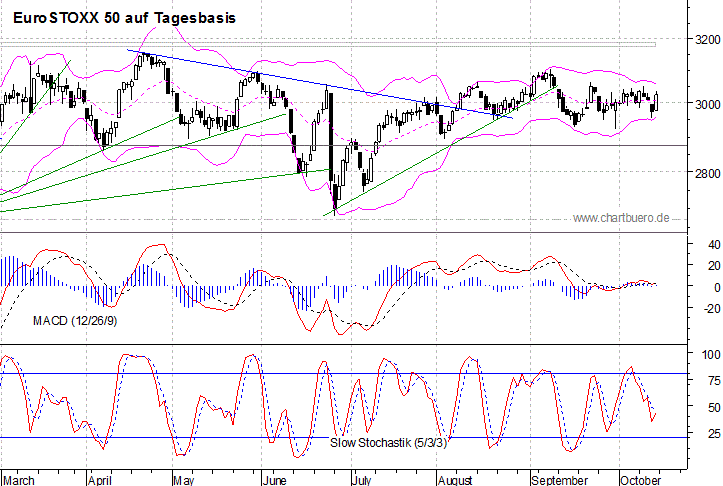
Task: Click the 'October' month label
Action: [x=640, y=480]
